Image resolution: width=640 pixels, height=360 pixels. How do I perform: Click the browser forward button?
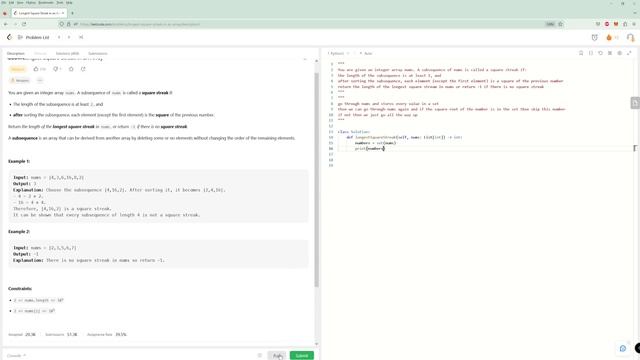pos(15,24)
